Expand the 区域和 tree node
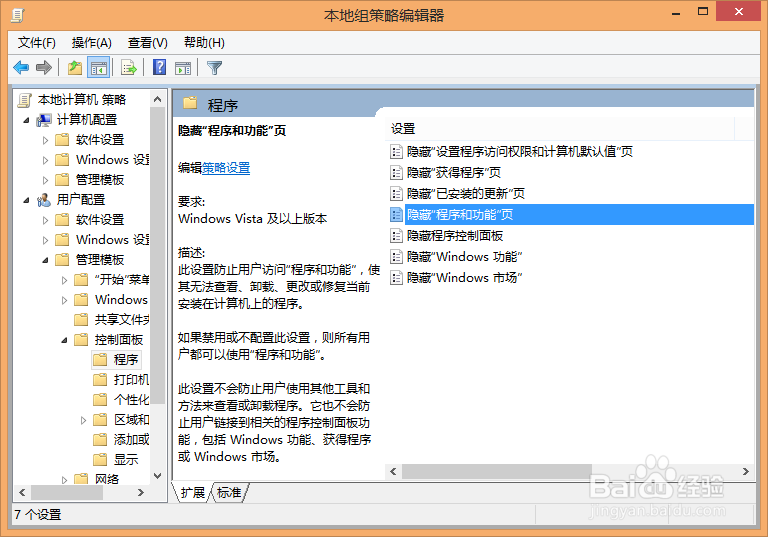768x537 pixels. click(83, 420)
